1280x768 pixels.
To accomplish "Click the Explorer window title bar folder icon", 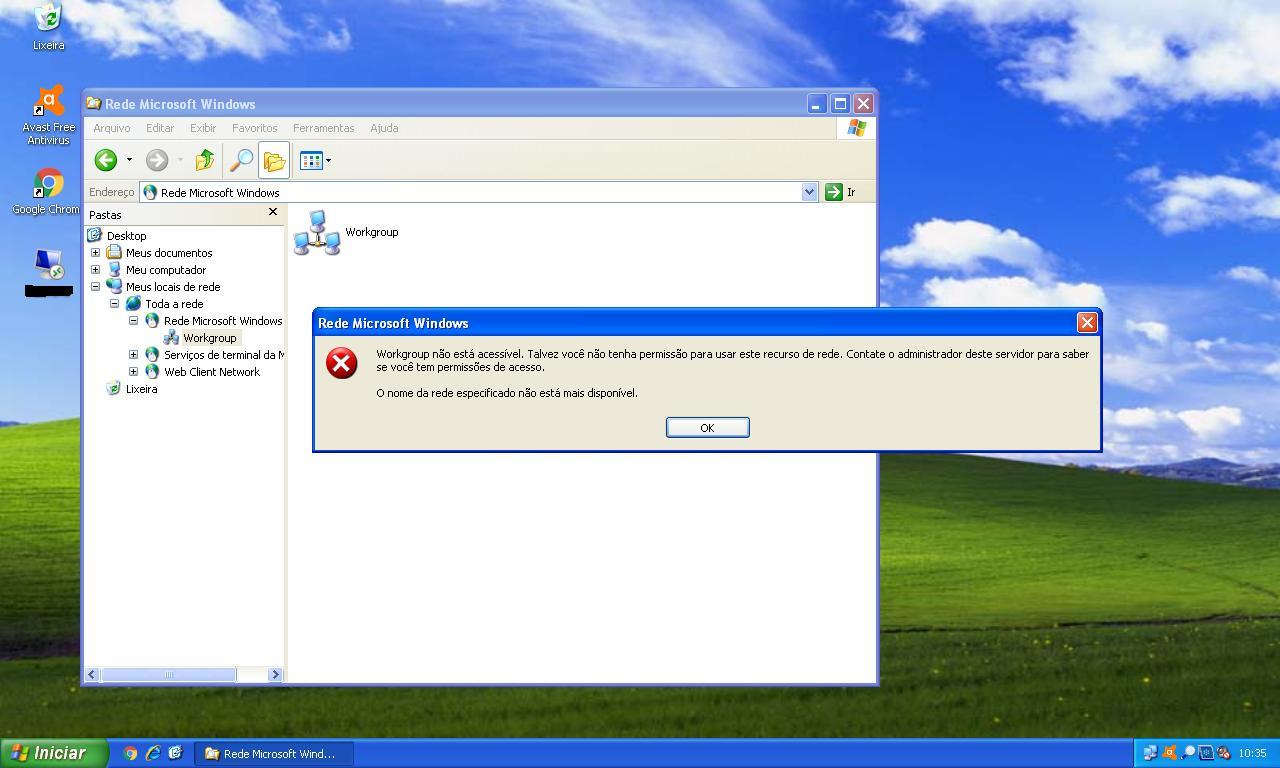I will coord(94,103).
